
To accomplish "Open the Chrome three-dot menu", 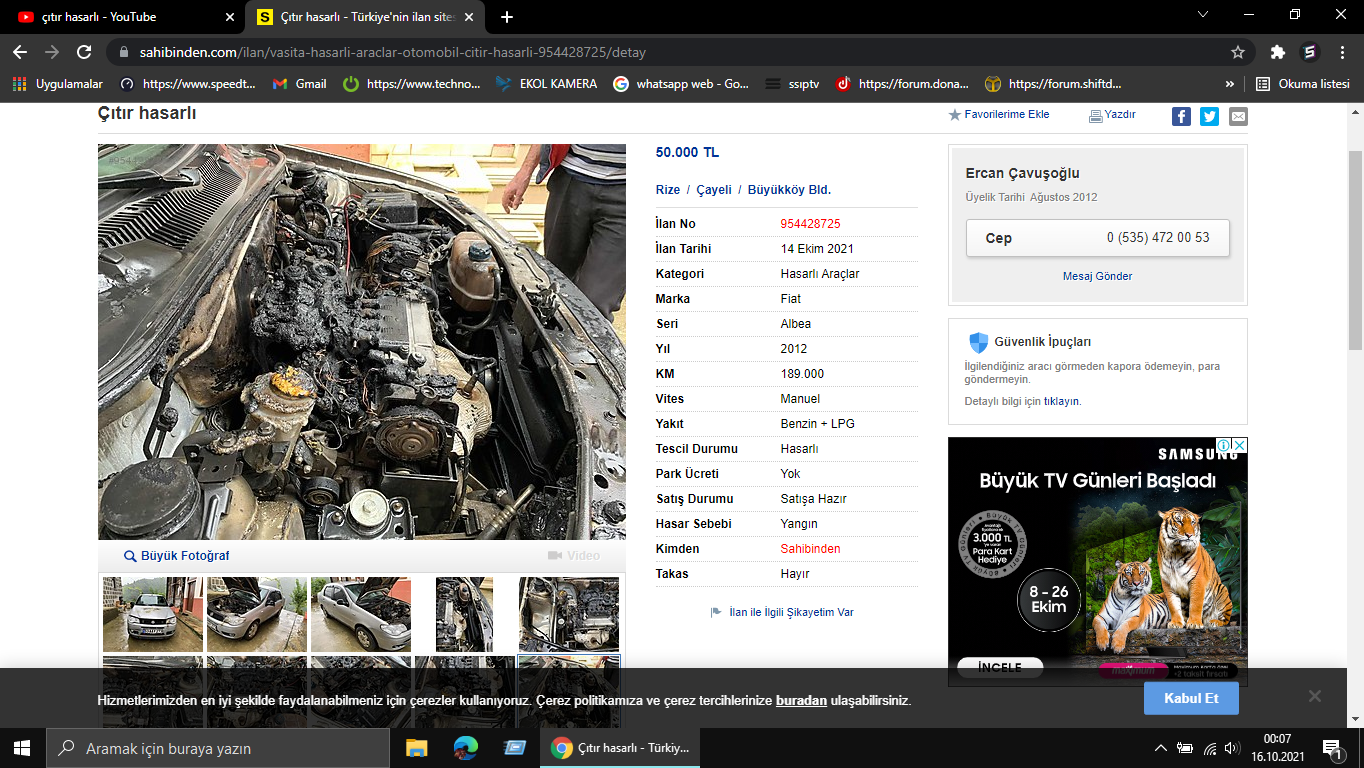I will (x=1342, y=52).
